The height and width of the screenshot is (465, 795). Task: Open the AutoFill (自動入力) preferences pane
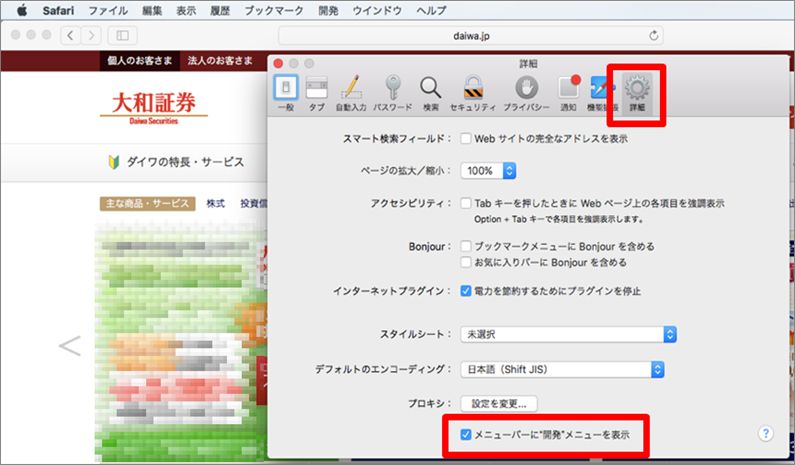click(351, 93)
